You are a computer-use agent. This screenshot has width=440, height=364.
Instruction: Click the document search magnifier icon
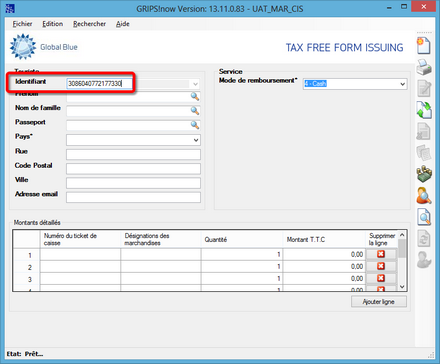[424, 217]
